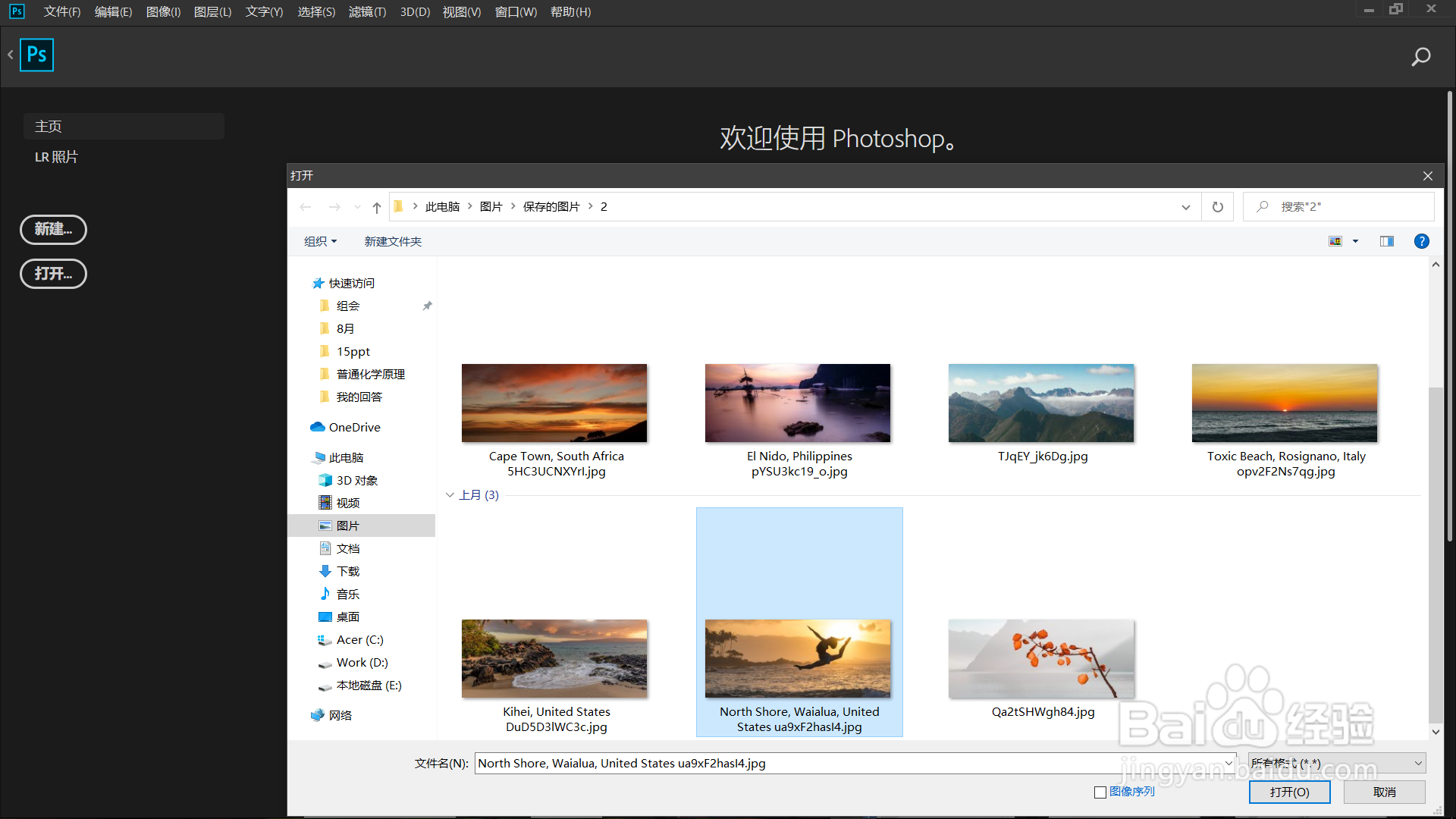
Task: Click the 打开(O) button
Action: coord(1289,792)
